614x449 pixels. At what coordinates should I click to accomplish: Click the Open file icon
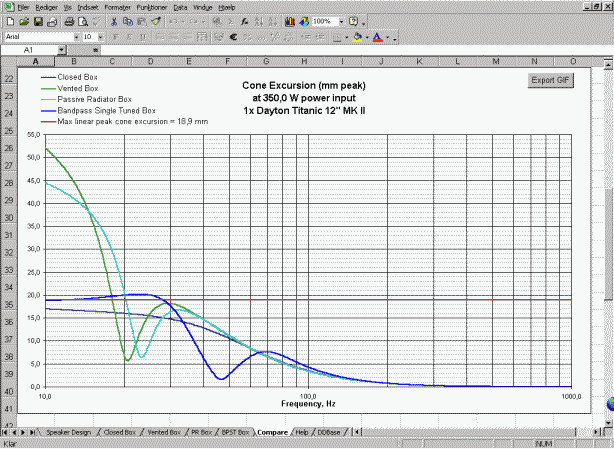[x=23, y=21]
